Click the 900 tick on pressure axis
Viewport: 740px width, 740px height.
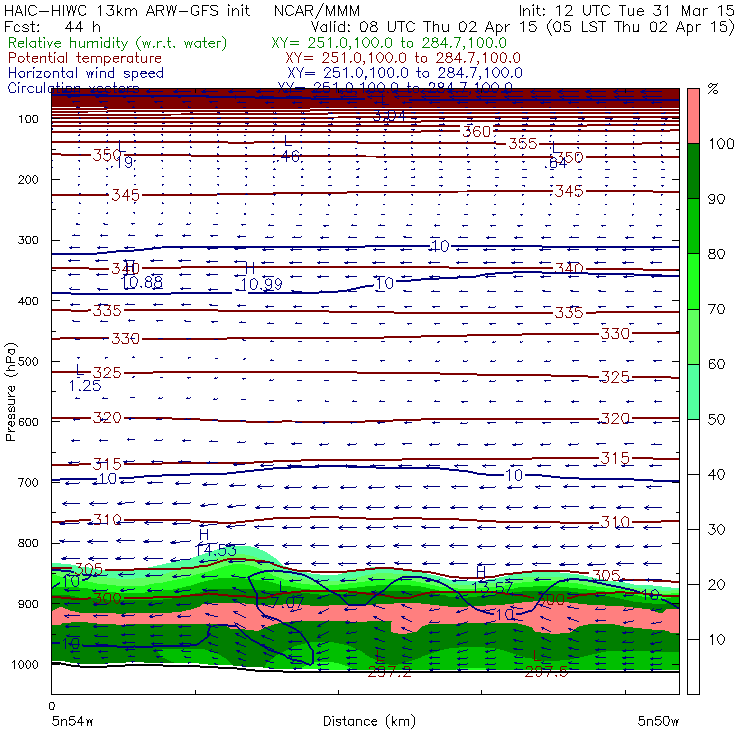[28, 604]
